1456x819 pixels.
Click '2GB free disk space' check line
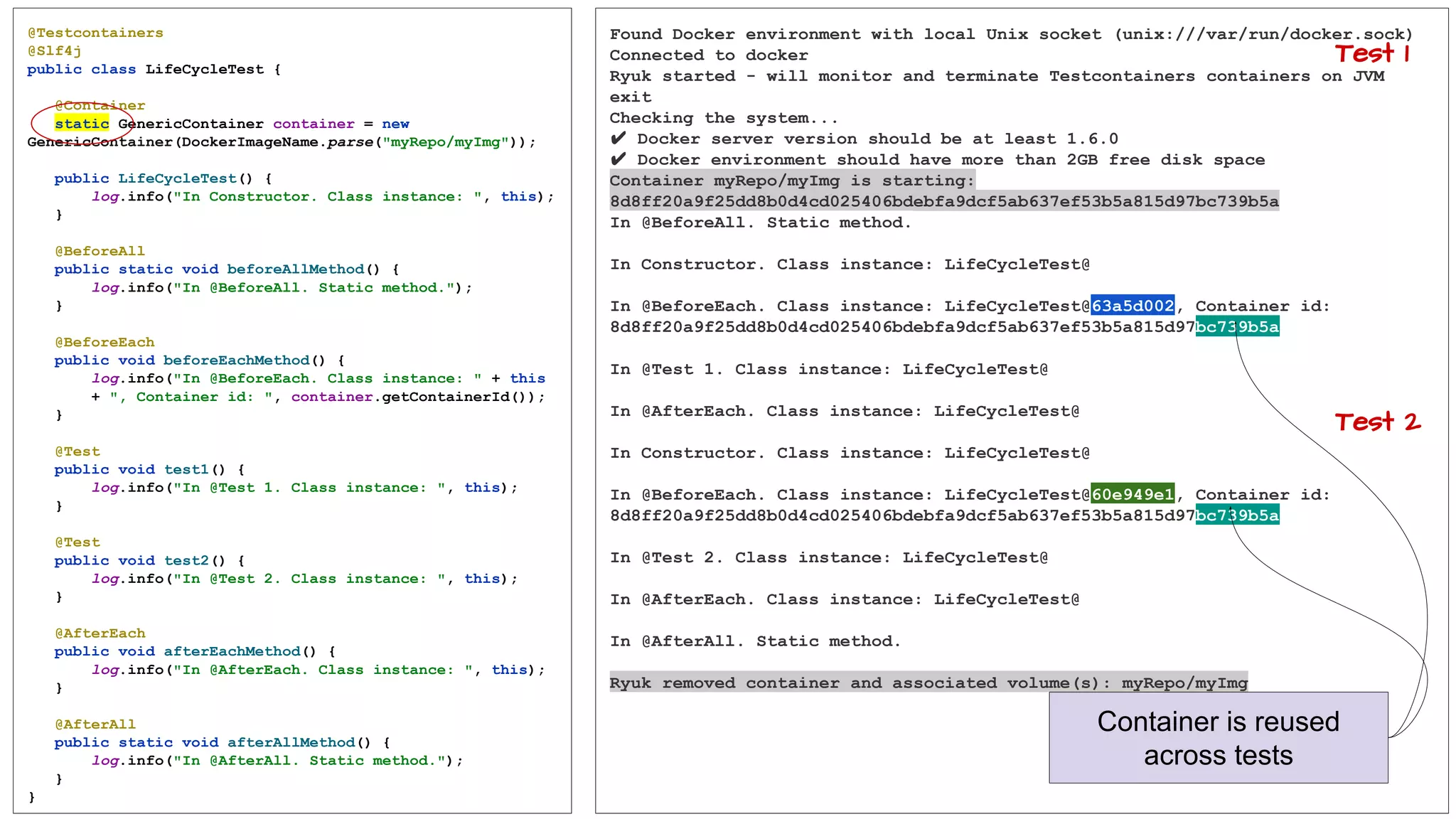[937, 160]
